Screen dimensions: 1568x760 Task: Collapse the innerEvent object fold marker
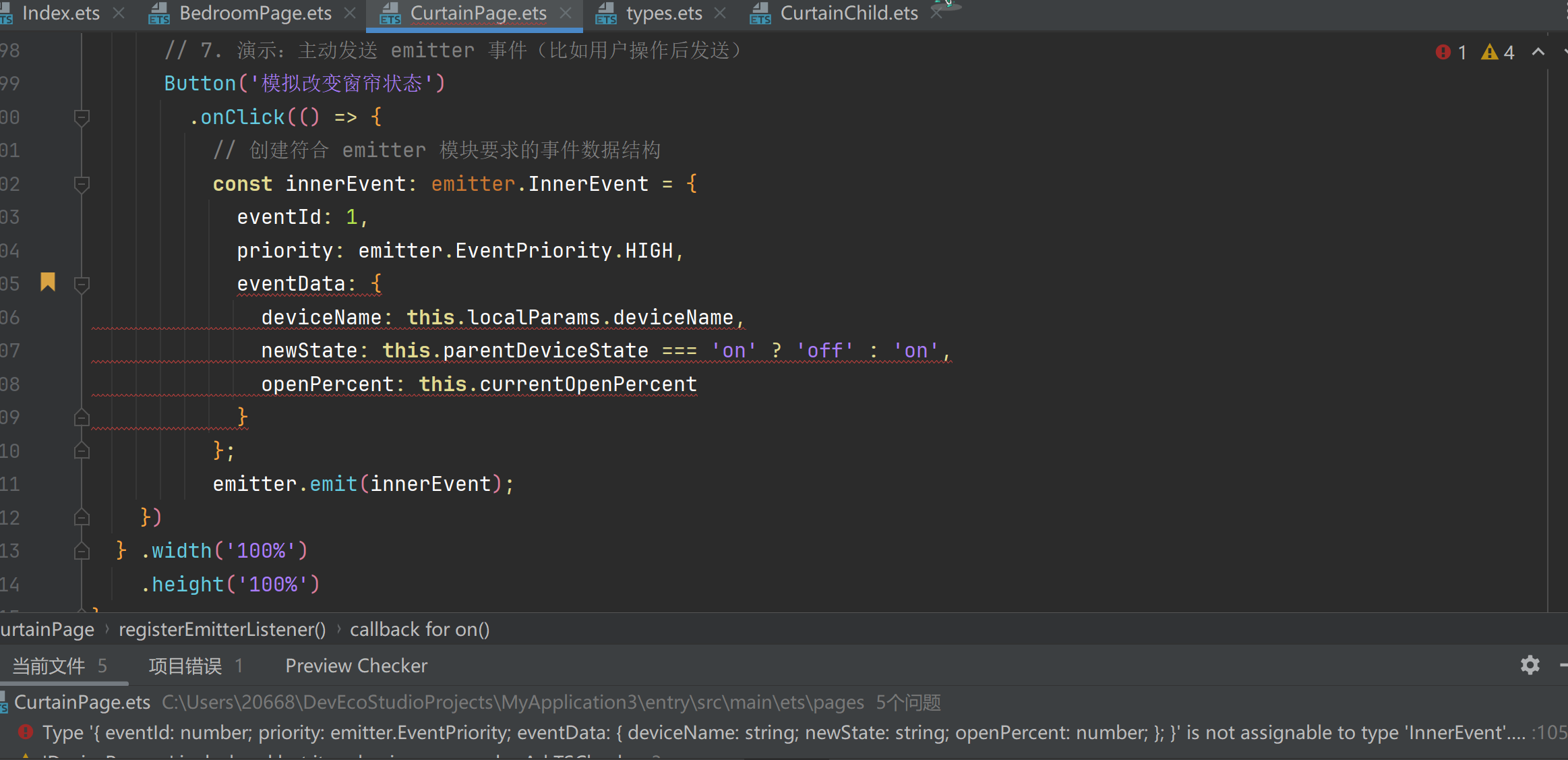pyautogui.click(x=82, y=185)
